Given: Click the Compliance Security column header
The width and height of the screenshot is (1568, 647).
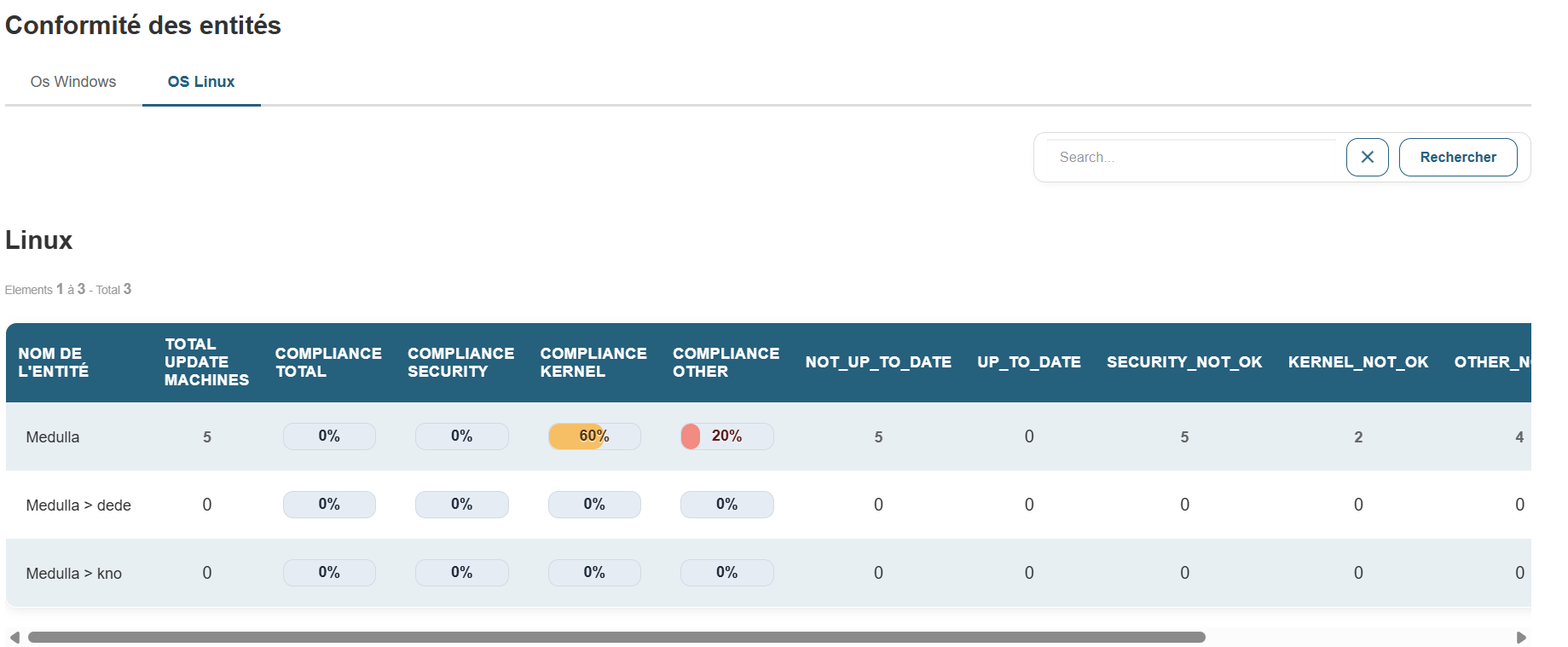Looking at the screenshot, I should coord(460,362).
